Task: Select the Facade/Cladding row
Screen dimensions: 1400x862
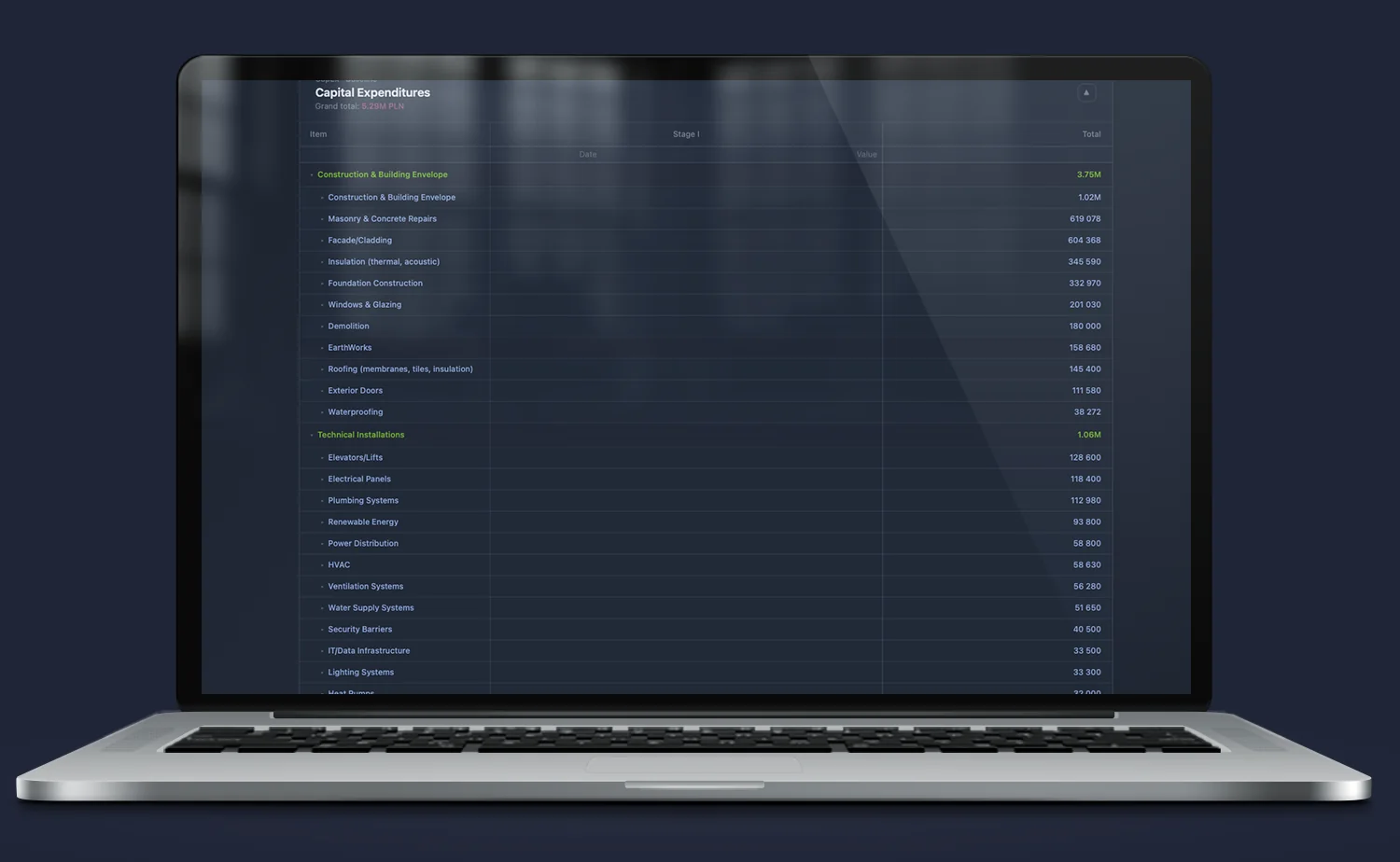Action: coord(706,241)
